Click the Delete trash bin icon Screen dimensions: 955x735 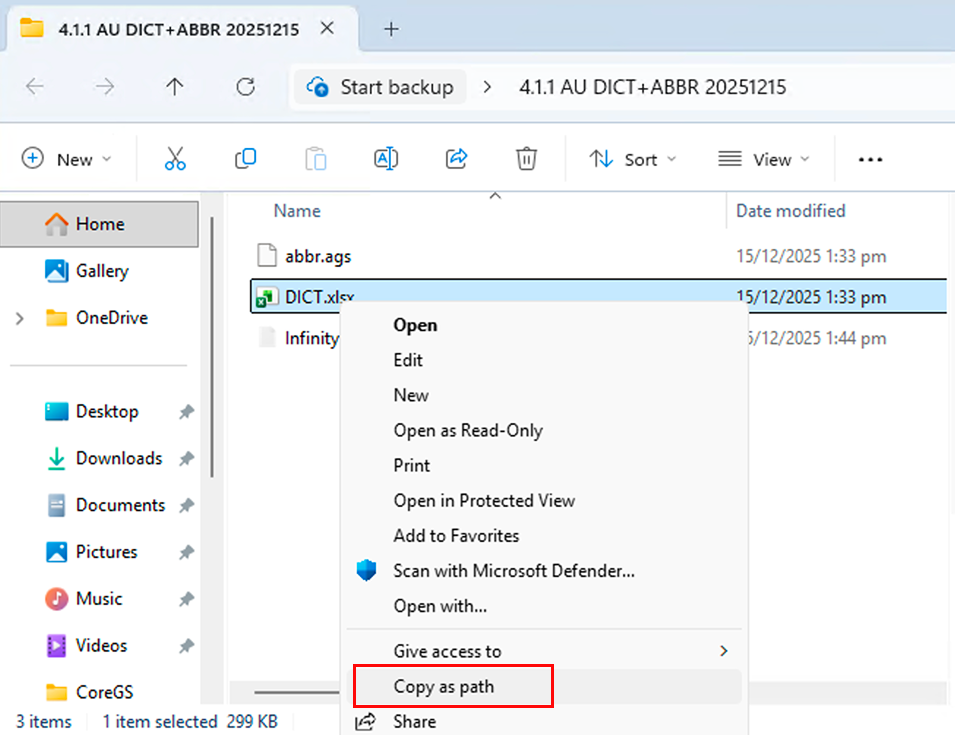[526, 159]
